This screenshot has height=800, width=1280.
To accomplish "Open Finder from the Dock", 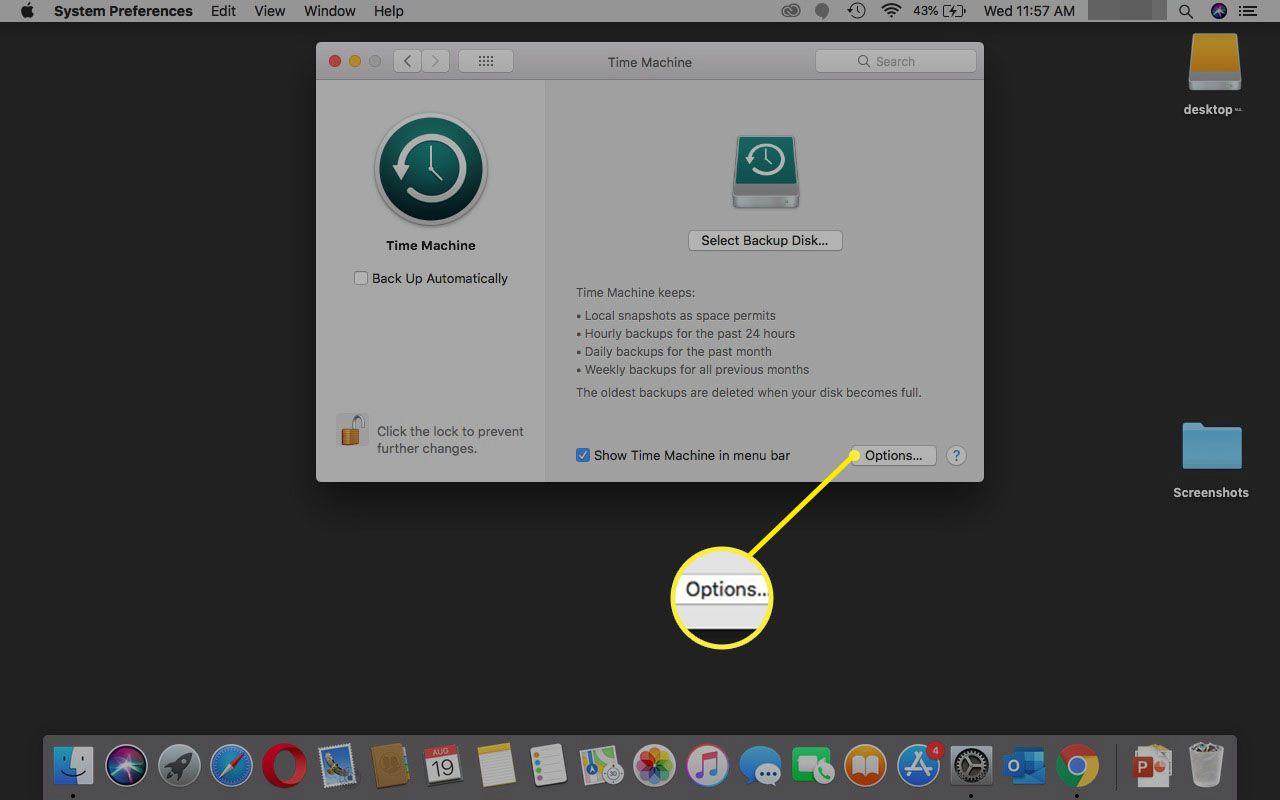I will click(x=73, y=766).
